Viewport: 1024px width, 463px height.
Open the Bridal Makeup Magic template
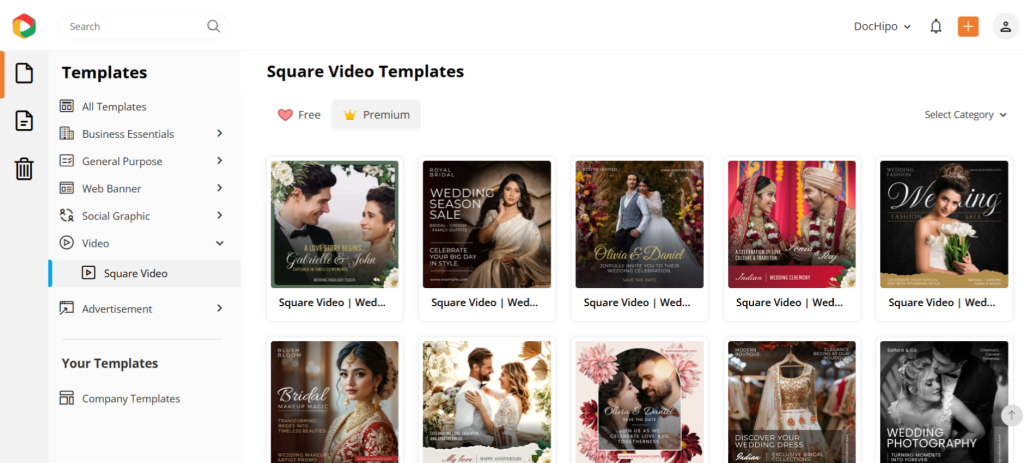334,400
